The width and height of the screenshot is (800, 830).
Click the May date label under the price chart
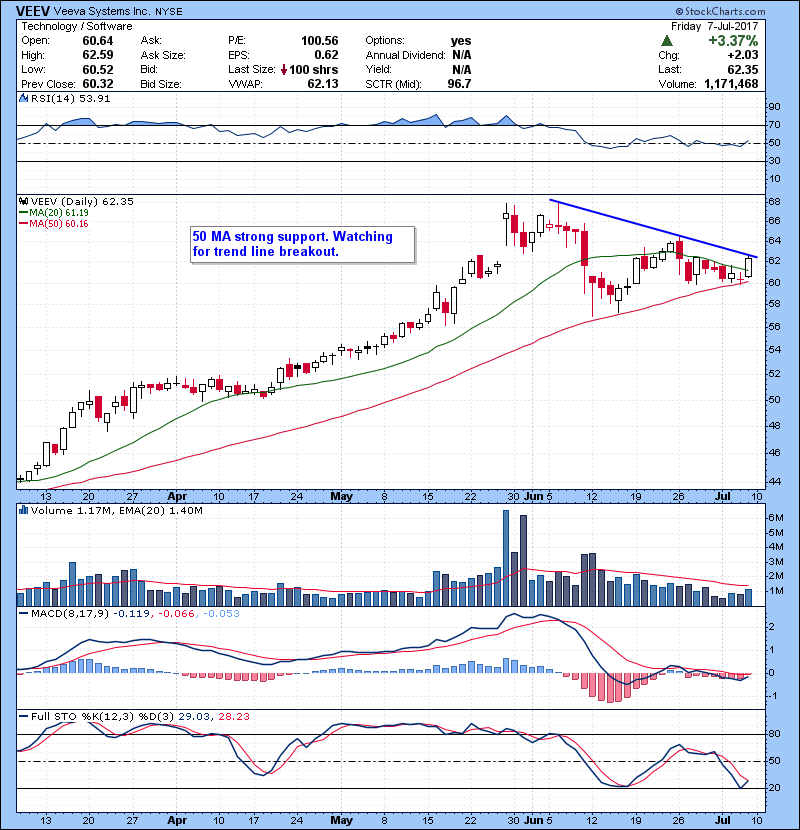[341, 497]
